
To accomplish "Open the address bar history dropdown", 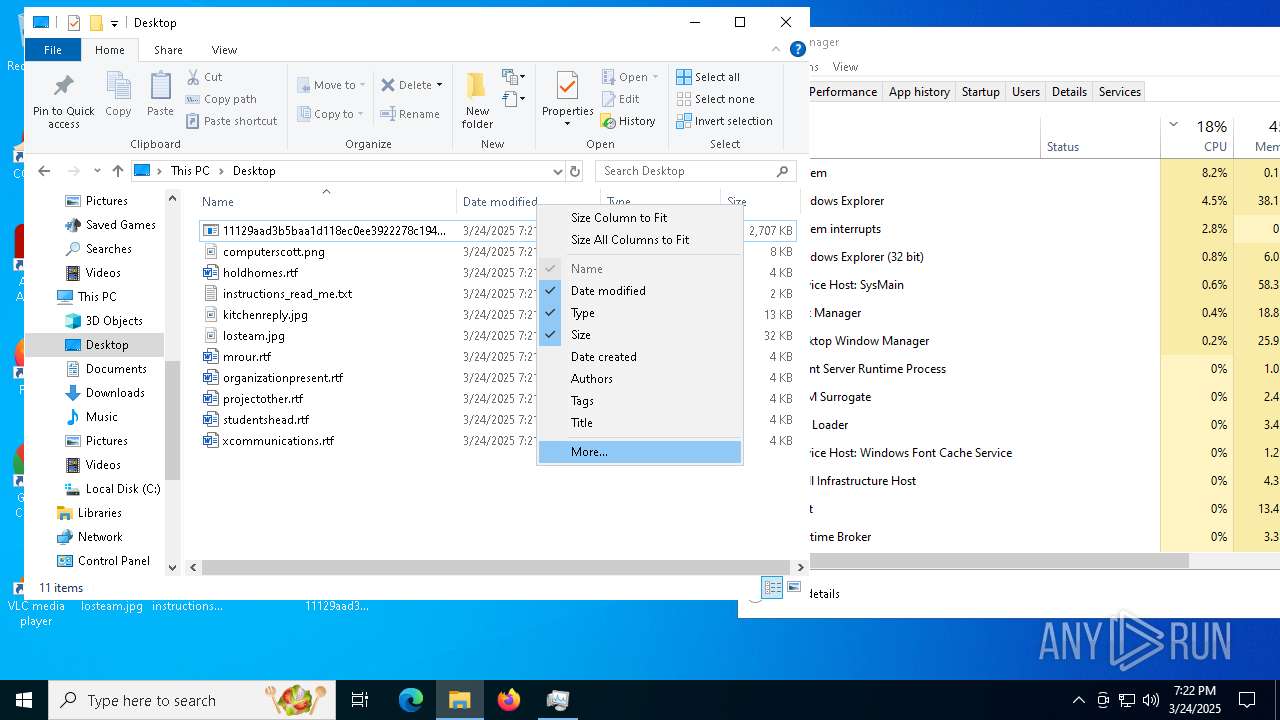I will point(557,171).
